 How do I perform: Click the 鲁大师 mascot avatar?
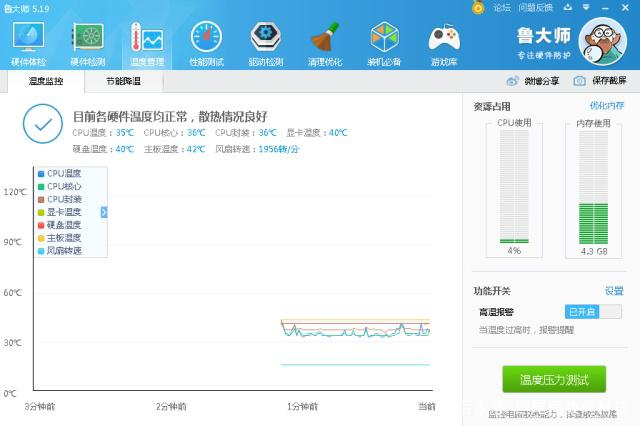click(x=603, y=42)
